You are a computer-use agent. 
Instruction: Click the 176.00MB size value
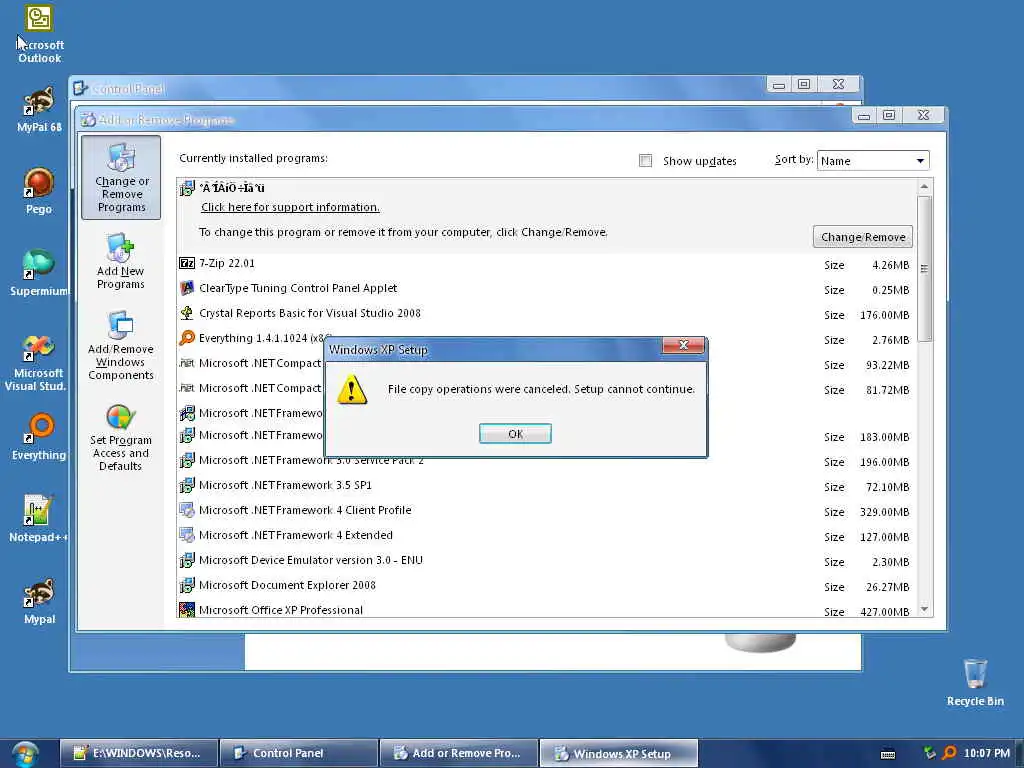tap(884, 315)
